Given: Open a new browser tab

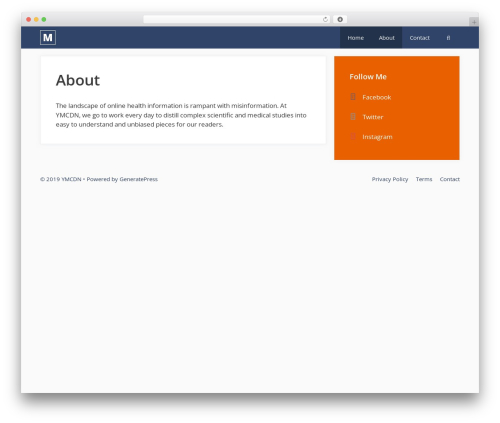Looking at the screenshot, I should point(474,22).
